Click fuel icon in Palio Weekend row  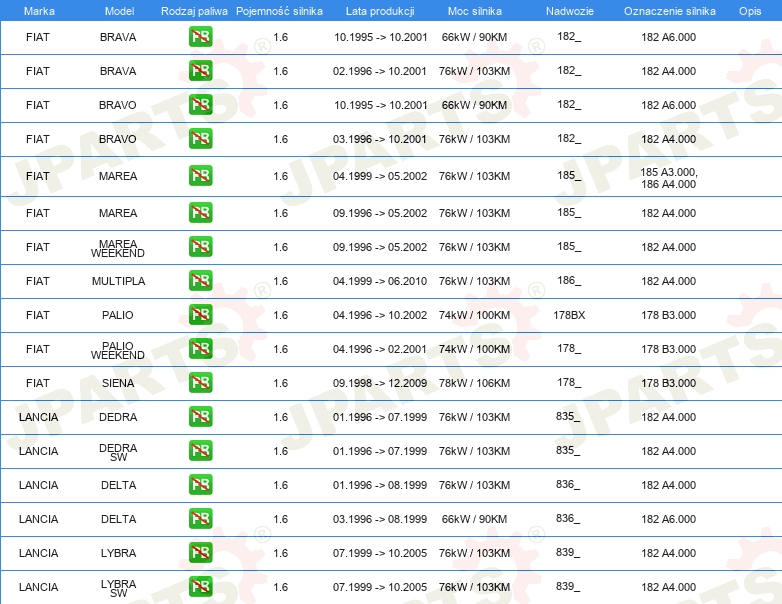(x=200, y=348)
